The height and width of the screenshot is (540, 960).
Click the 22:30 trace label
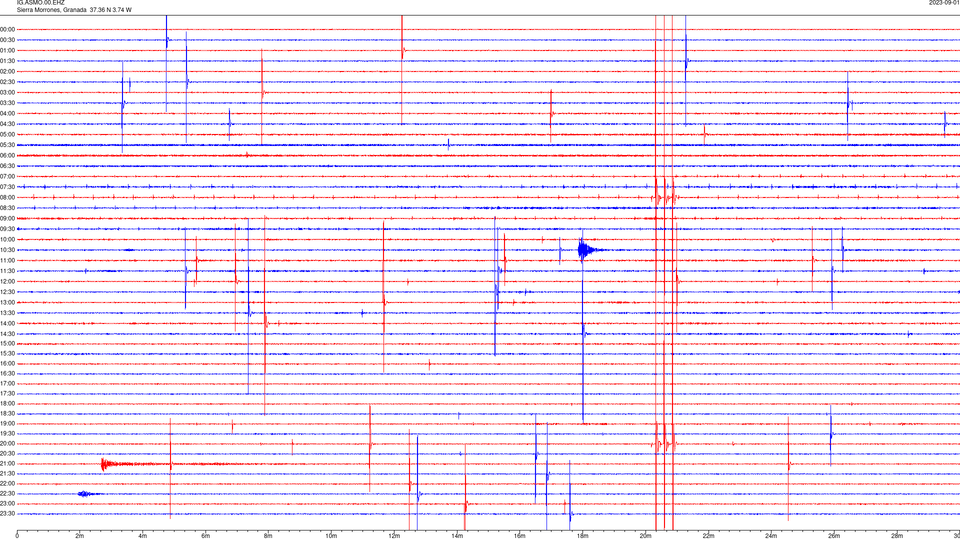coord(8,494)
